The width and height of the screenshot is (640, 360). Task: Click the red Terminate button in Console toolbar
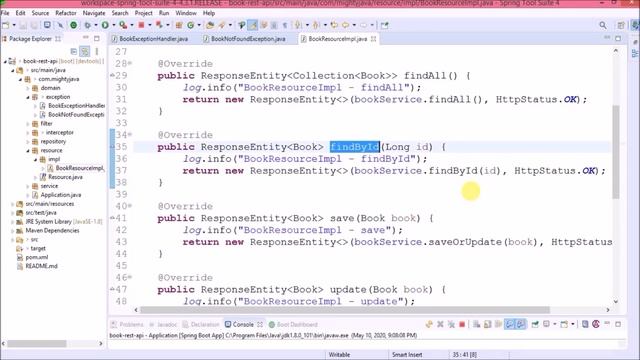(462, 324)
